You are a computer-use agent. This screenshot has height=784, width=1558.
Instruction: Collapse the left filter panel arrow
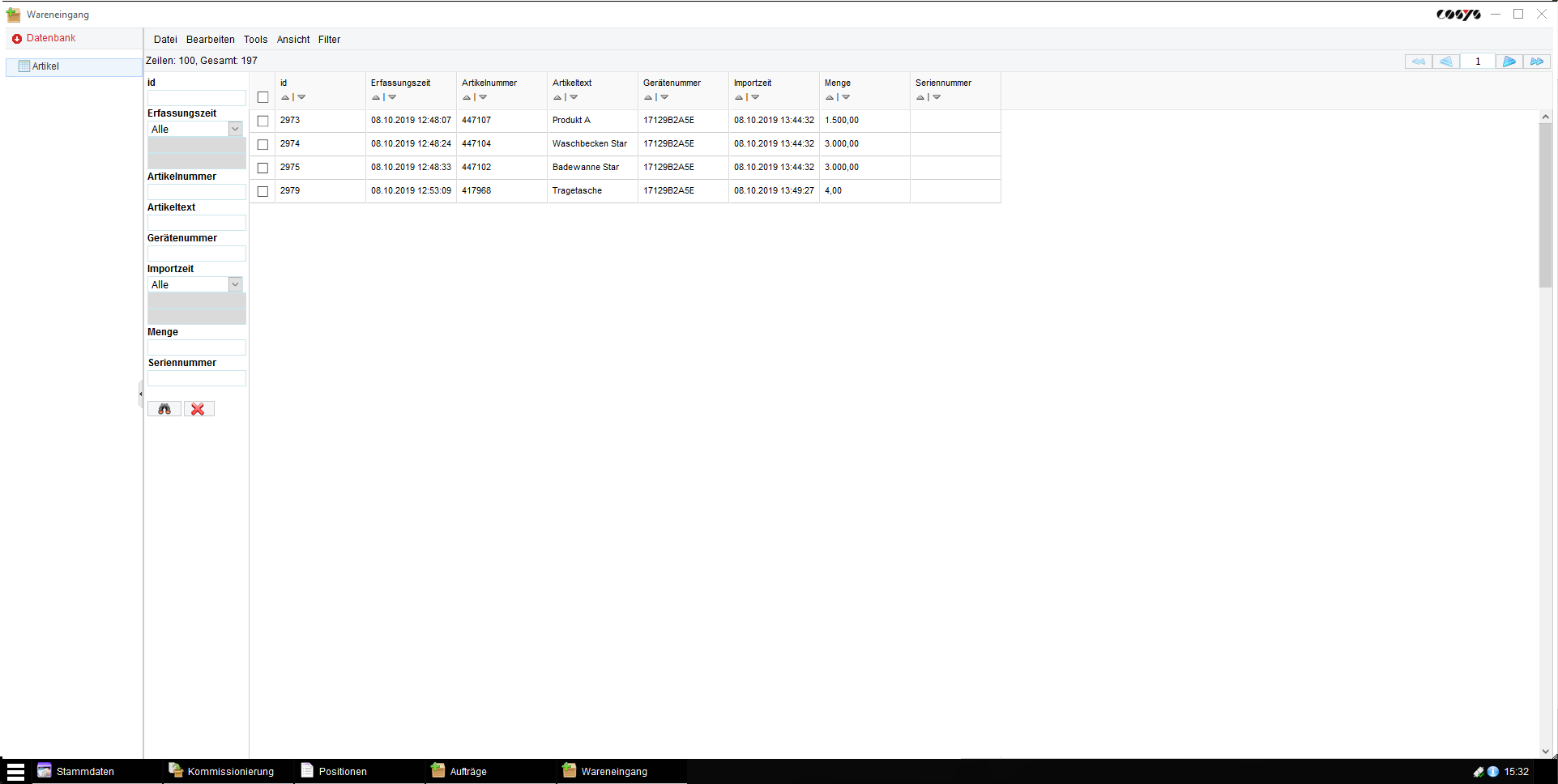pos(142,394)
